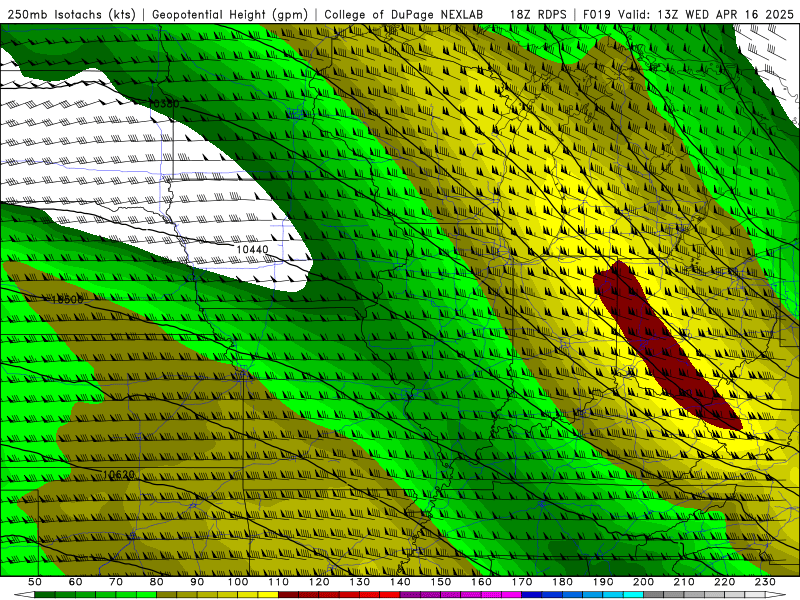Click the 60 value on the color scale
This screenshot has height=600, width=800.
point(76,582)
